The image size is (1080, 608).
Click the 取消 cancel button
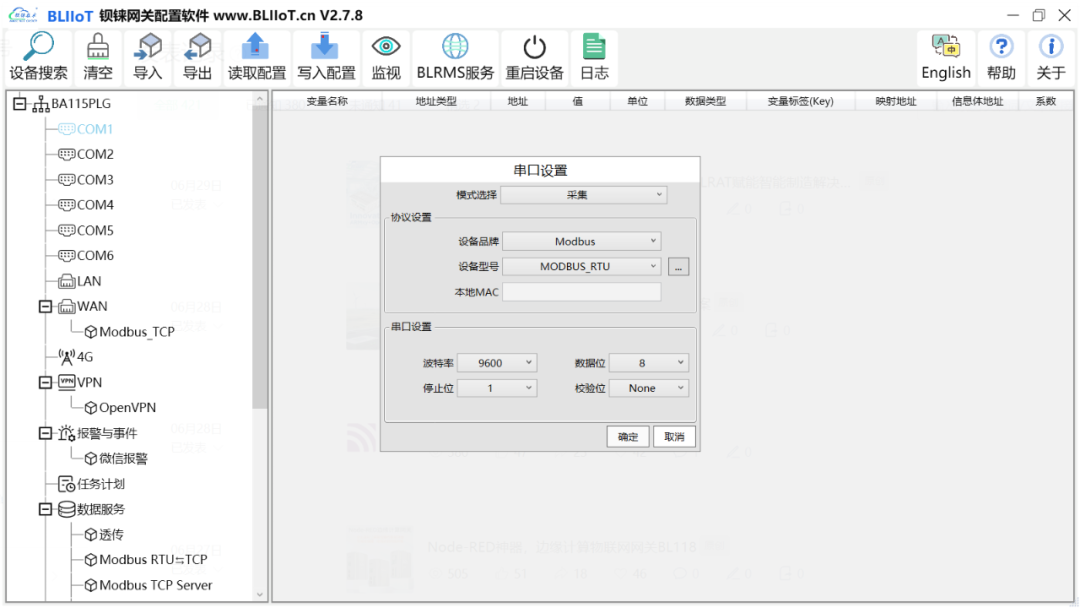pos(674,436)
